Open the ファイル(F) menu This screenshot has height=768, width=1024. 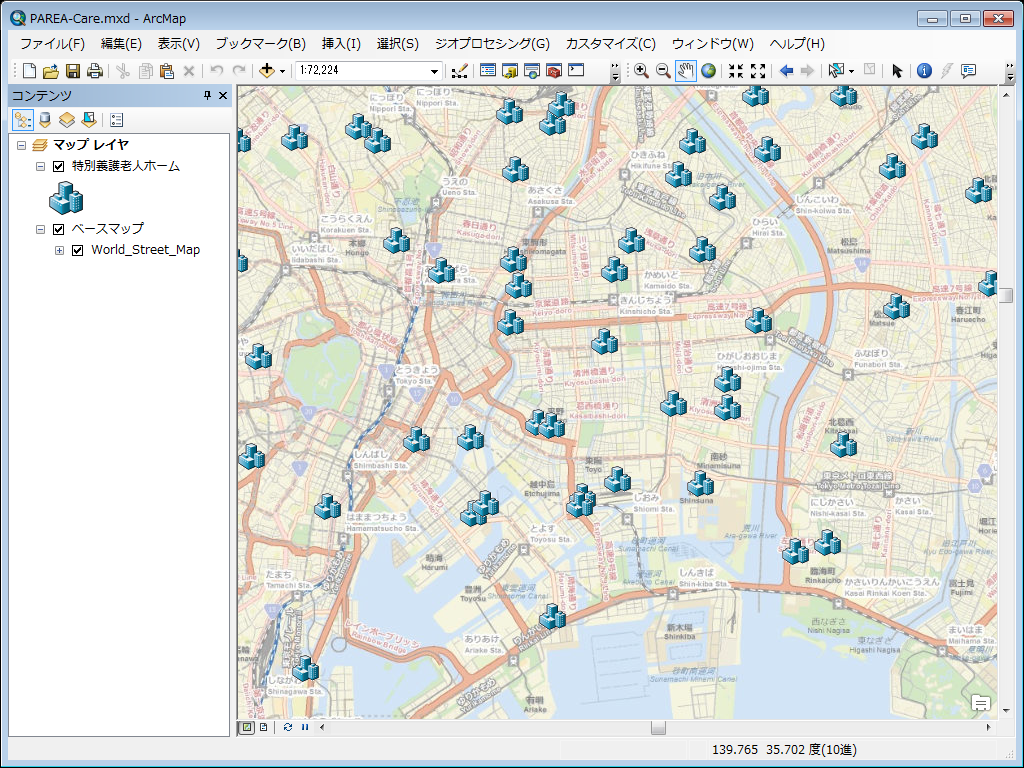point(52,44)
